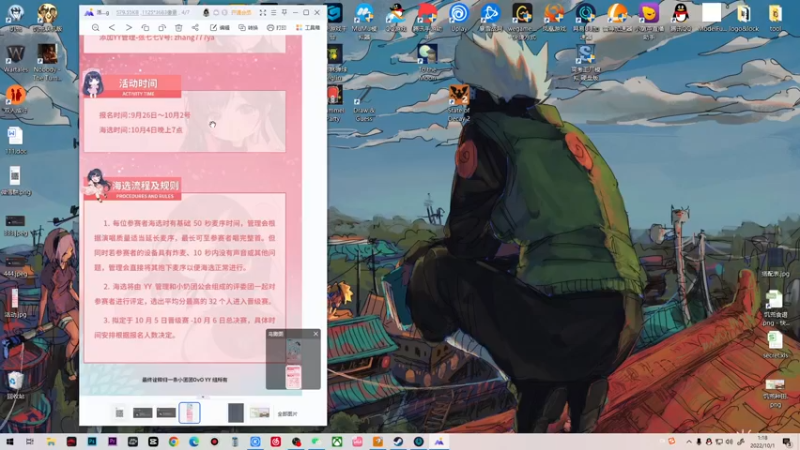
Task: Open the Draw & Guess desktop shortcut
Action: (364, 104)
